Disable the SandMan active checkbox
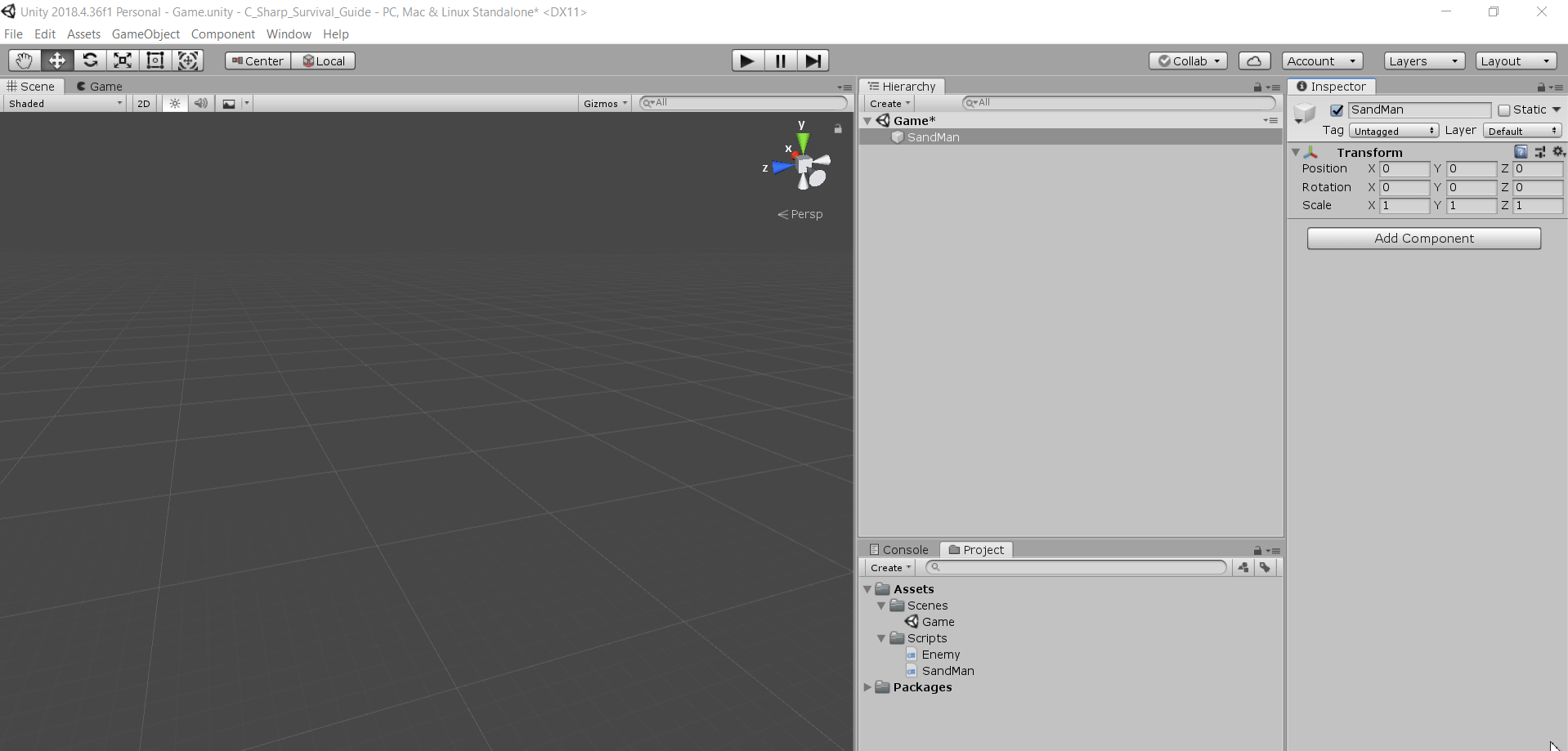 tap(1337, 110)
